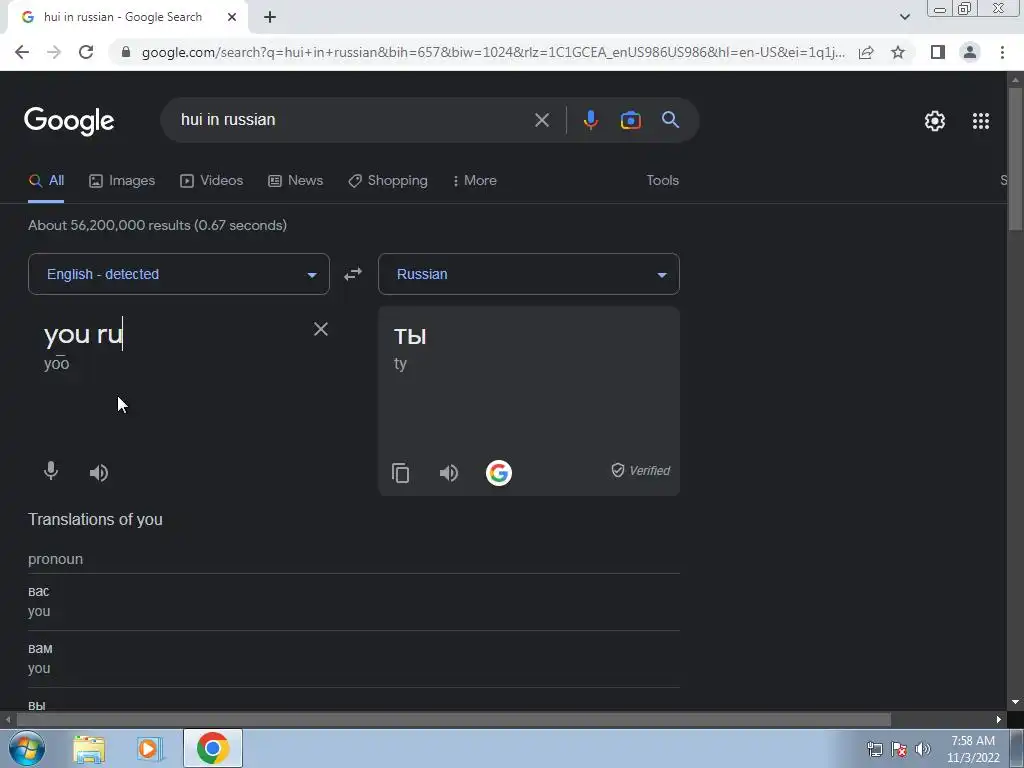
Task: Open the network tray icon
Action: click(874, 749)
